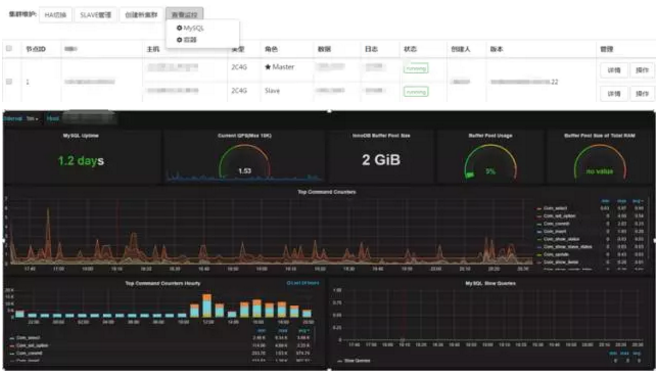The height and width of the screenshot is (375, 661).
Task: Open the Interval dropdown in dashboard
Action: pos(32,119)
